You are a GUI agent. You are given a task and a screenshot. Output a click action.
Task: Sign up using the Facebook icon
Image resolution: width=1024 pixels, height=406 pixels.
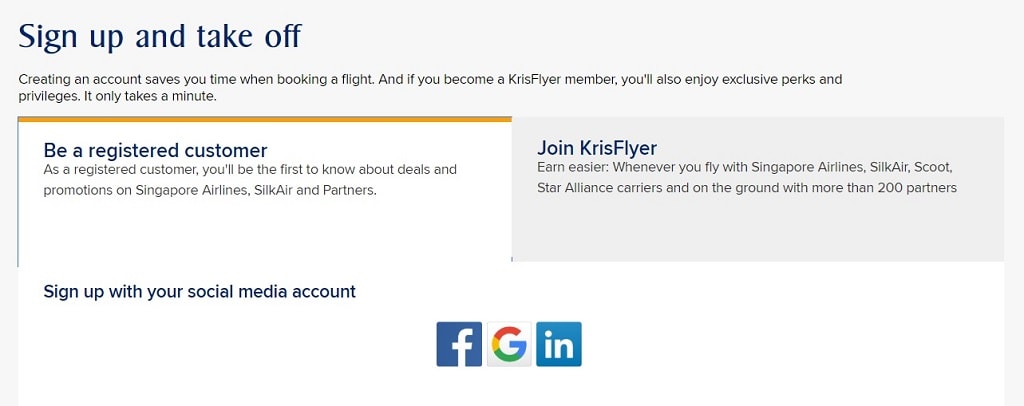459,344
